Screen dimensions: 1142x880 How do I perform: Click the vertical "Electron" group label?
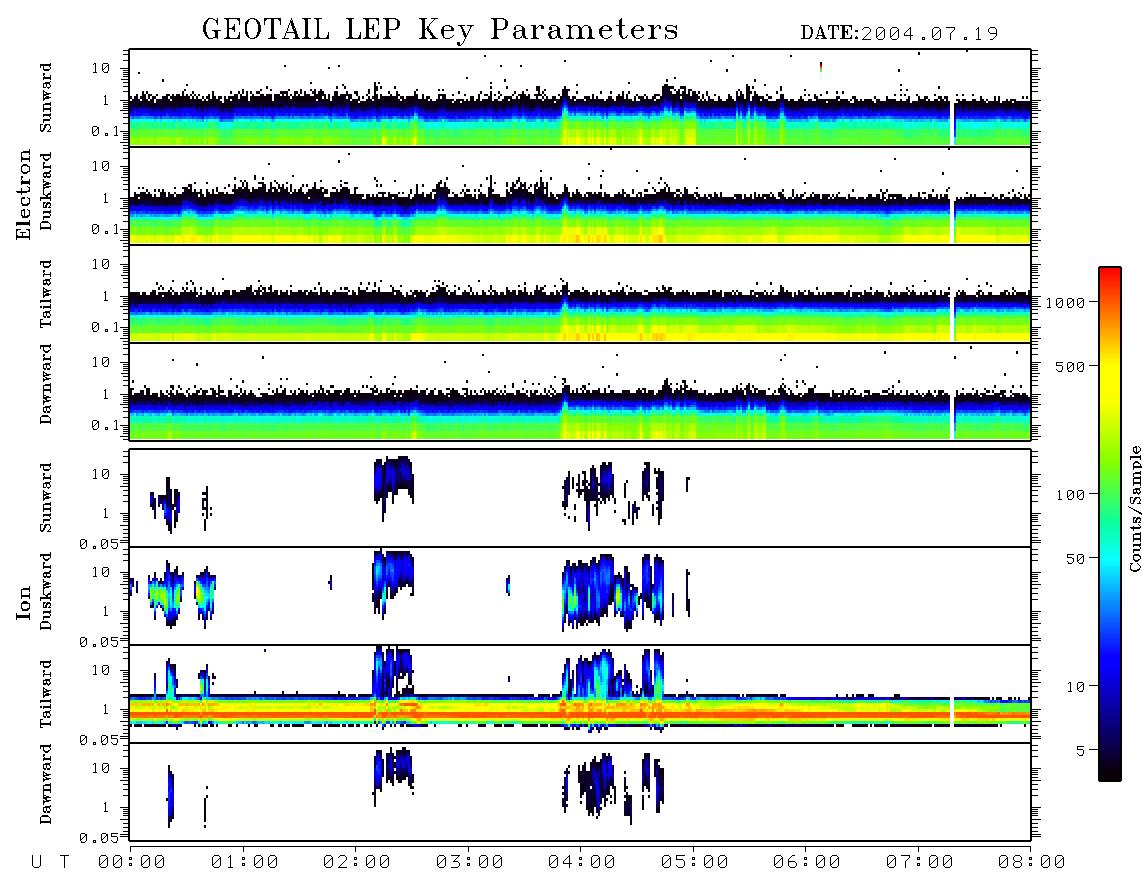pos(23,194)
